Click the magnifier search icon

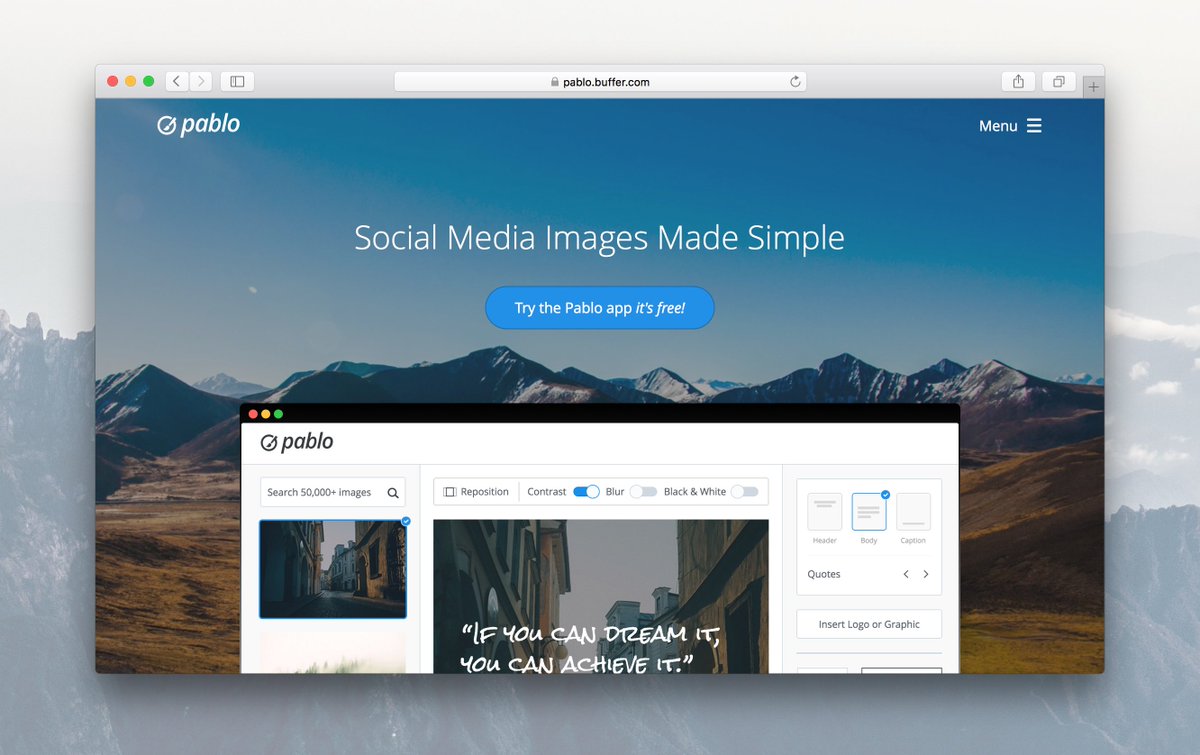(x=393, y=492)
